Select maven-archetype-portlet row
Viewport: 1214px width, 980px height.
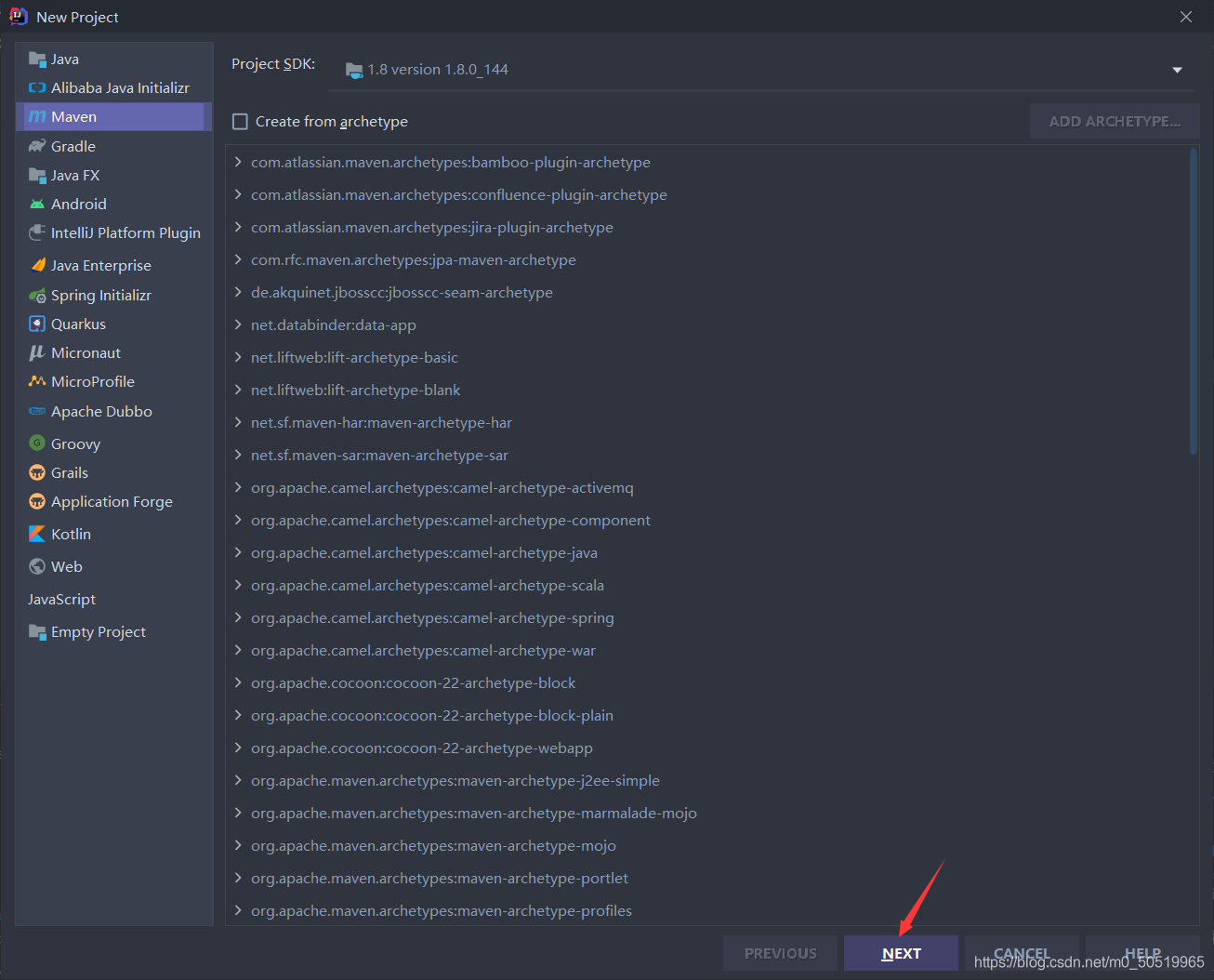click(711, 878)
